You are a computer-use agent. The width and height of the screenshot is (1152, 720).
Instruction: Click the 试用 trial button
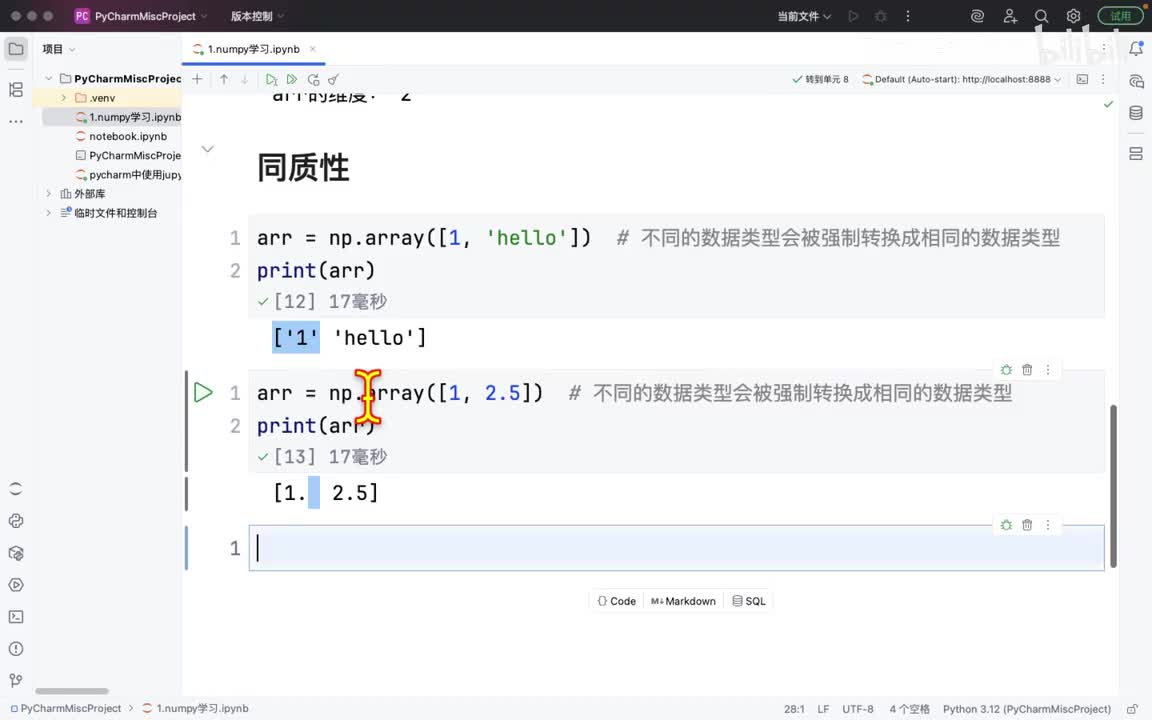(x=1120, y=16)
